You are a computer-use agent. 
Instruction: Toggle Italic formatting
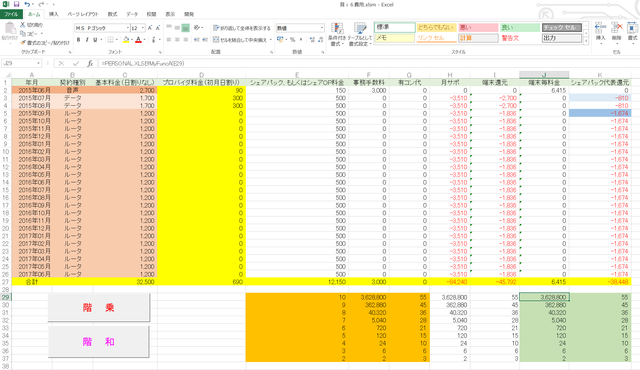click(87, 40)
